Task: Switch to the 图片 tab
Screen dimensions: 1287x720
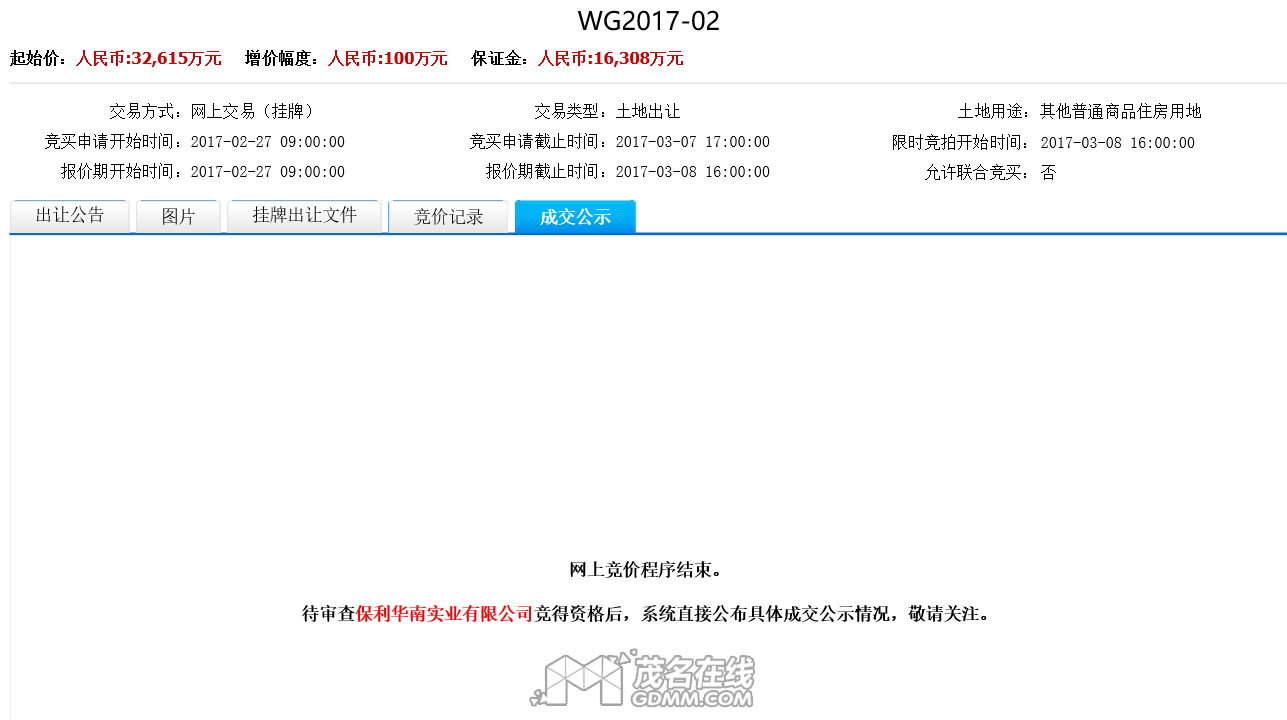Action: click(x=178, y=216)
